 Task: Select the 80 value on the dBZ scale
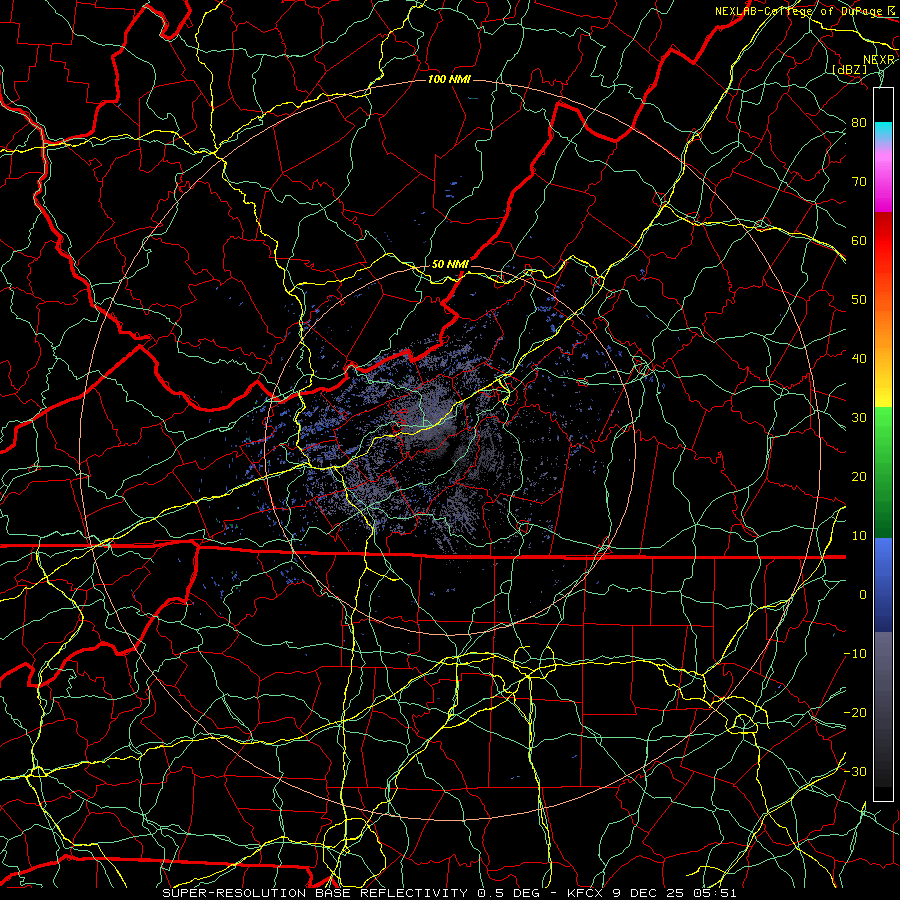(859, 123)
